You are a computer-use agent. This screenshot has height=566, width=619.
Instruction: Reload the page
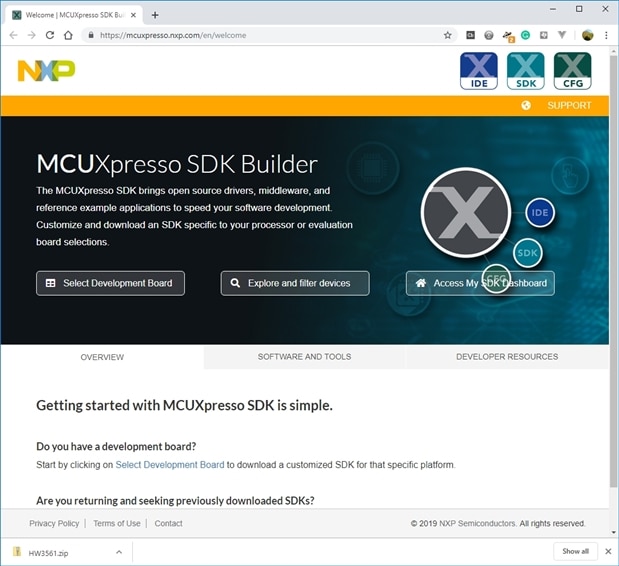tap(50, 35)
